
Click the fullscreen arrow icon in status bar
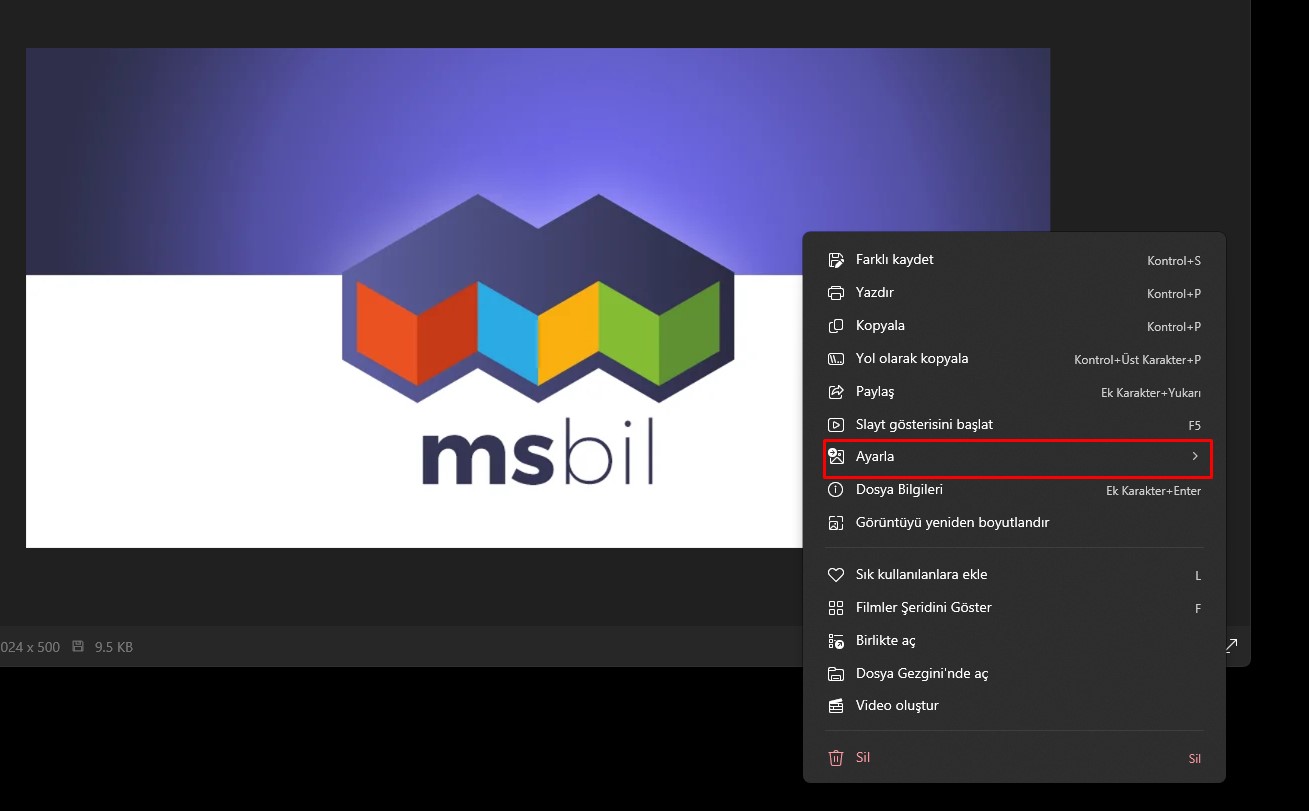point(1232,646)
